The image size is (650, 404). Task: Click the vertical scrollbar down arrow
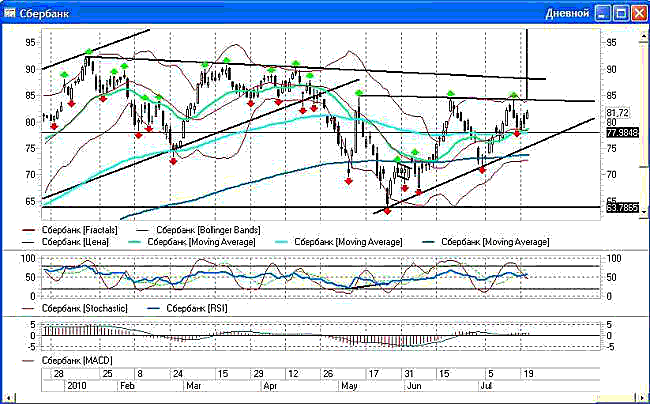click(643, 212)
